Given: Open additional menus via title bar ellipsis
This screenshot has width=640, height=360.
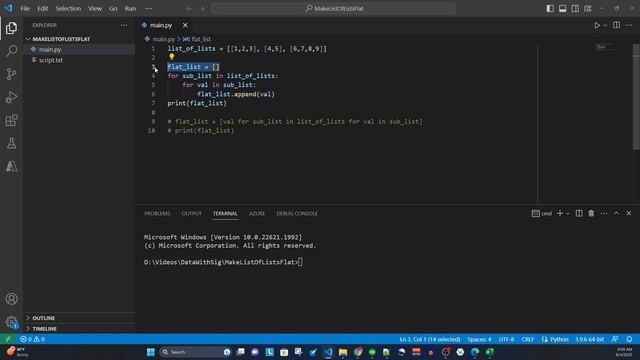Looking at the screenshot, I should tap(149, 9).
